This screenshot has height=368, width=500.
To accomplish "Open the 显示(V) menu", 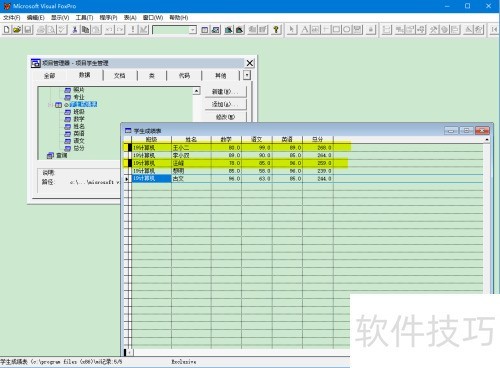I will pyautogui.click(x=60, y=17).
